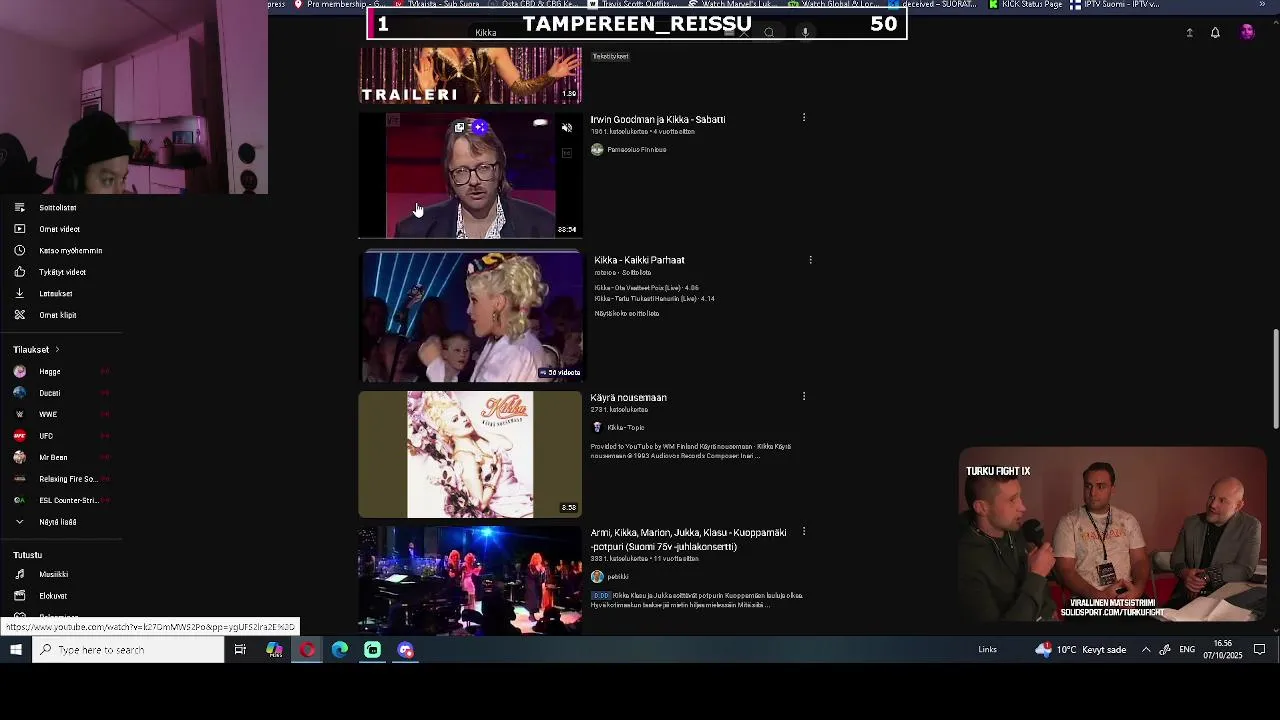Screen dimensions: 1280x720
Task: Open Tykätyt videot thumbs-up icon
Action: click(x=19, y=272)
